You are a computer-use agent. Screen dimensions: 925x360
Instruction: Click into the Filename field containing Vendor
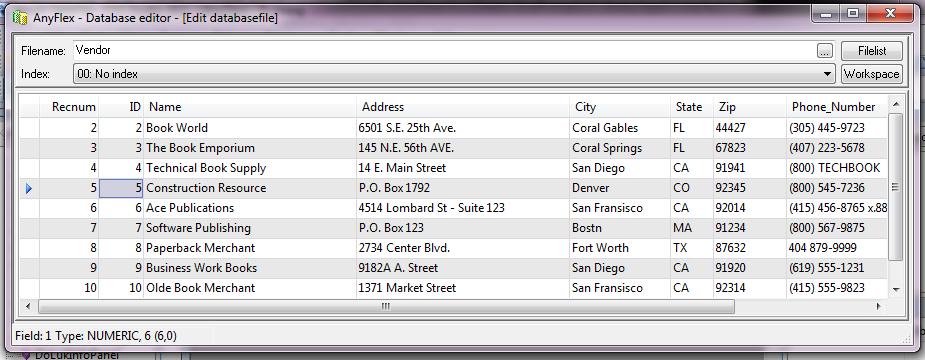[x=444, y=50]
